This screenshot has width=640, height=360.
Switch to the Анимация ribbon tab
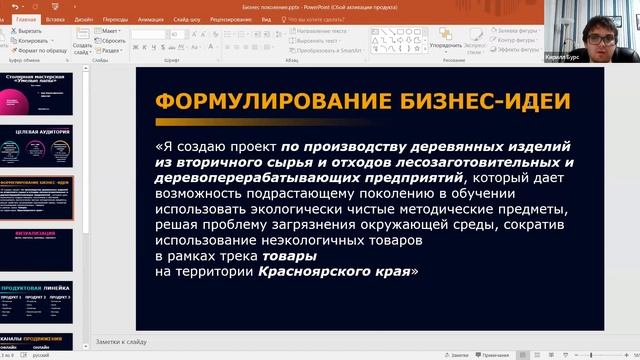coord(151,19)
